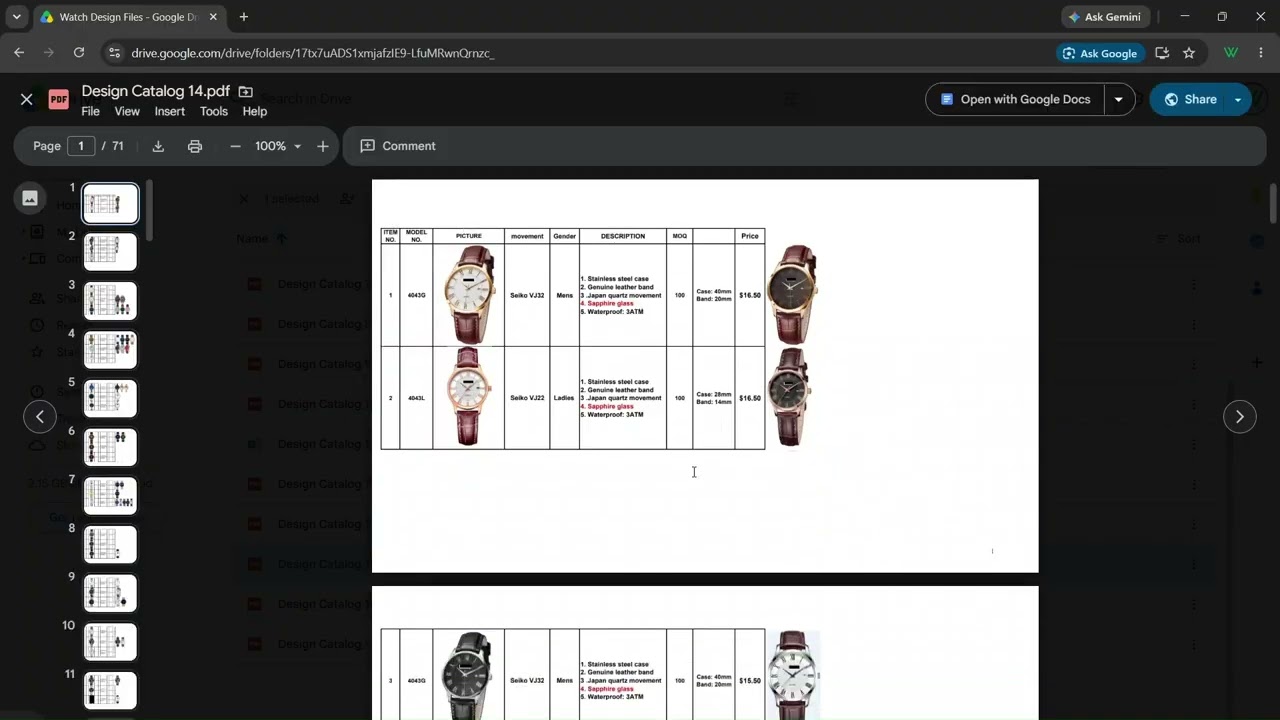Screen dimensions: 1280x720
Task: Click the install app icon in the address bar
Action: point(1162,53)
